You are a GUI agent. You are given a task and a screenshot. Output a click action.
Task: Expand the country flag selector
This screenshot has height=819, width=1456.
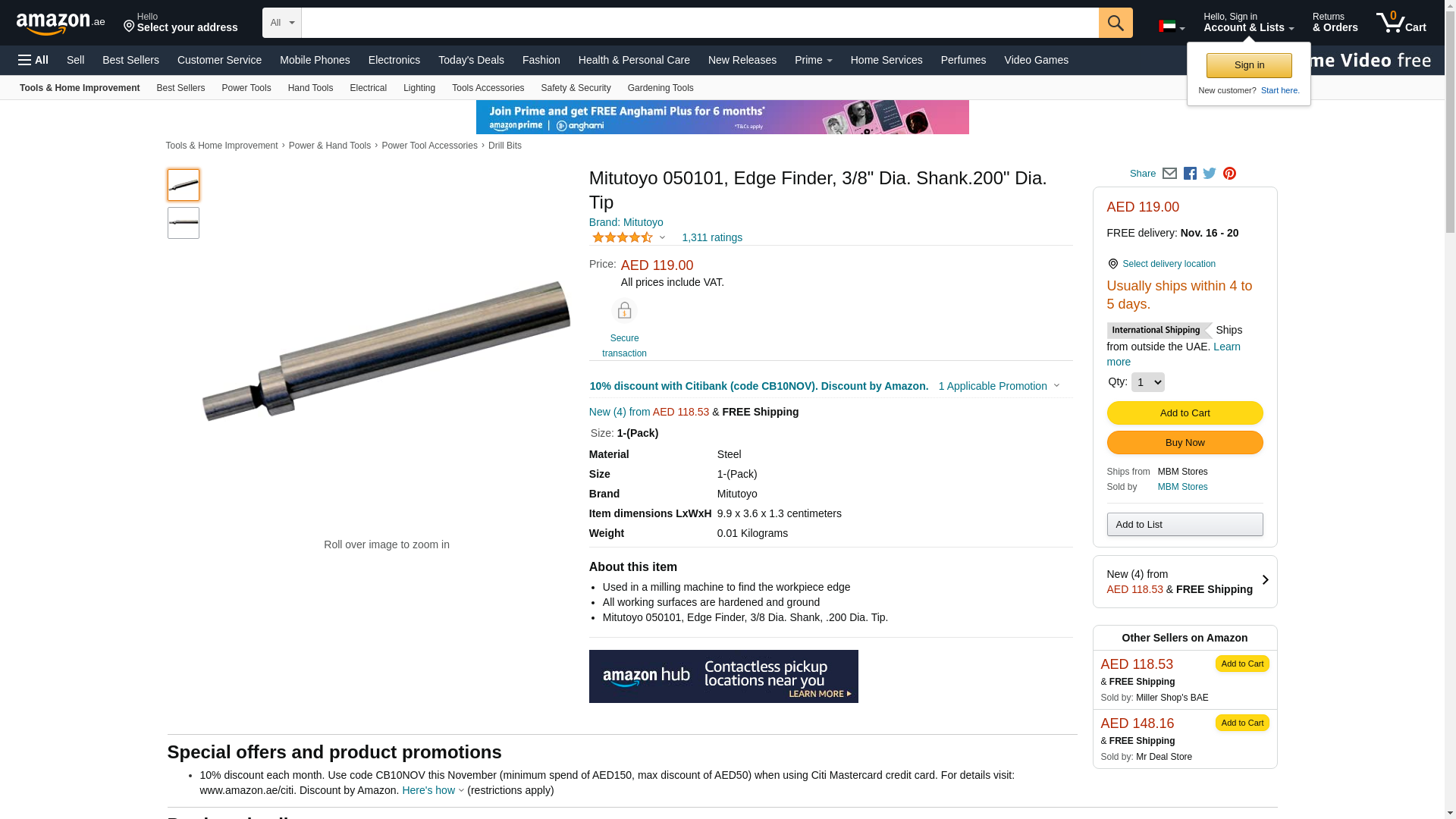pyautogui.click(x=1172, y=27)
